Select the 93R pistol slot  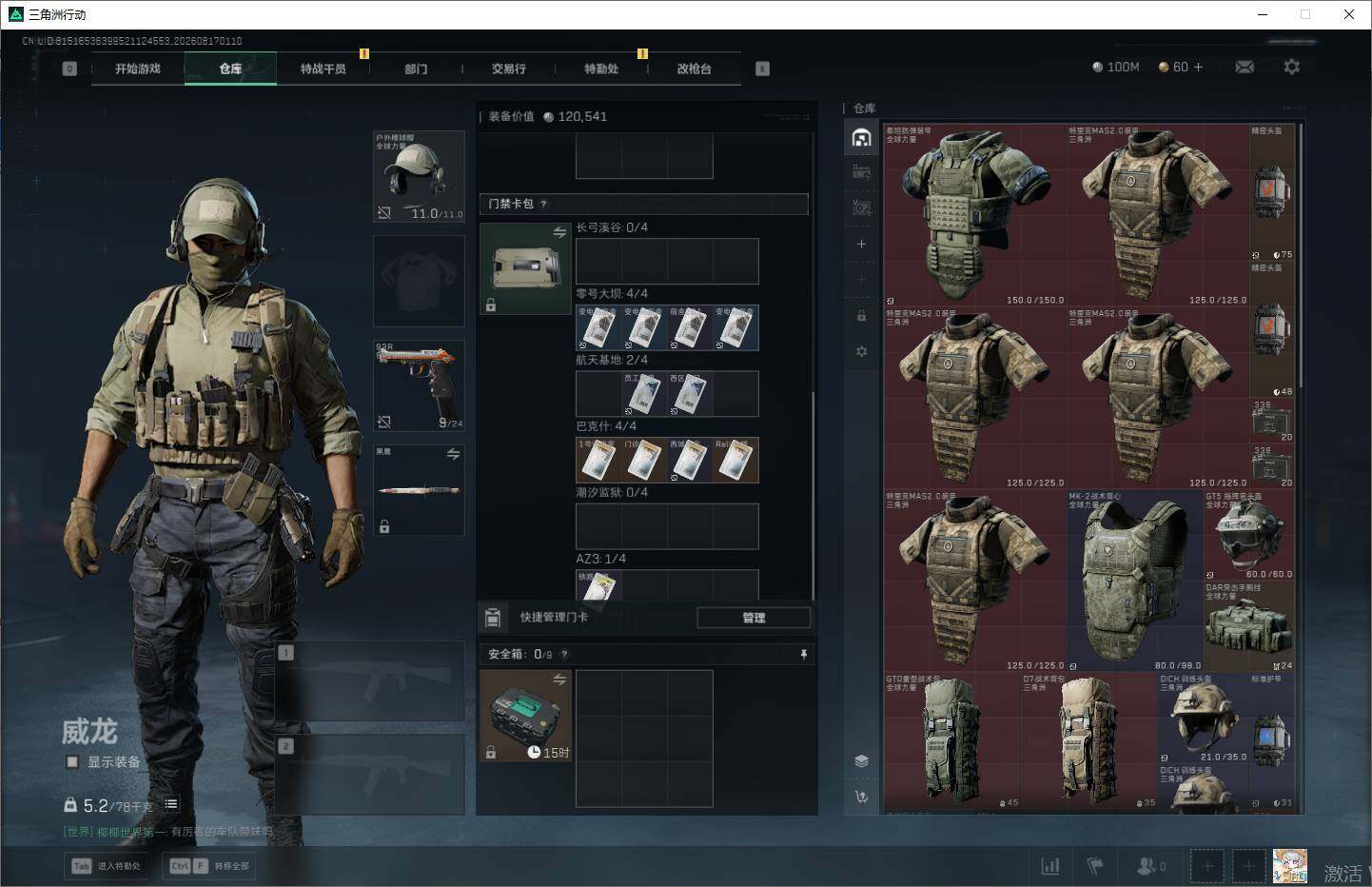click(419, 385)
